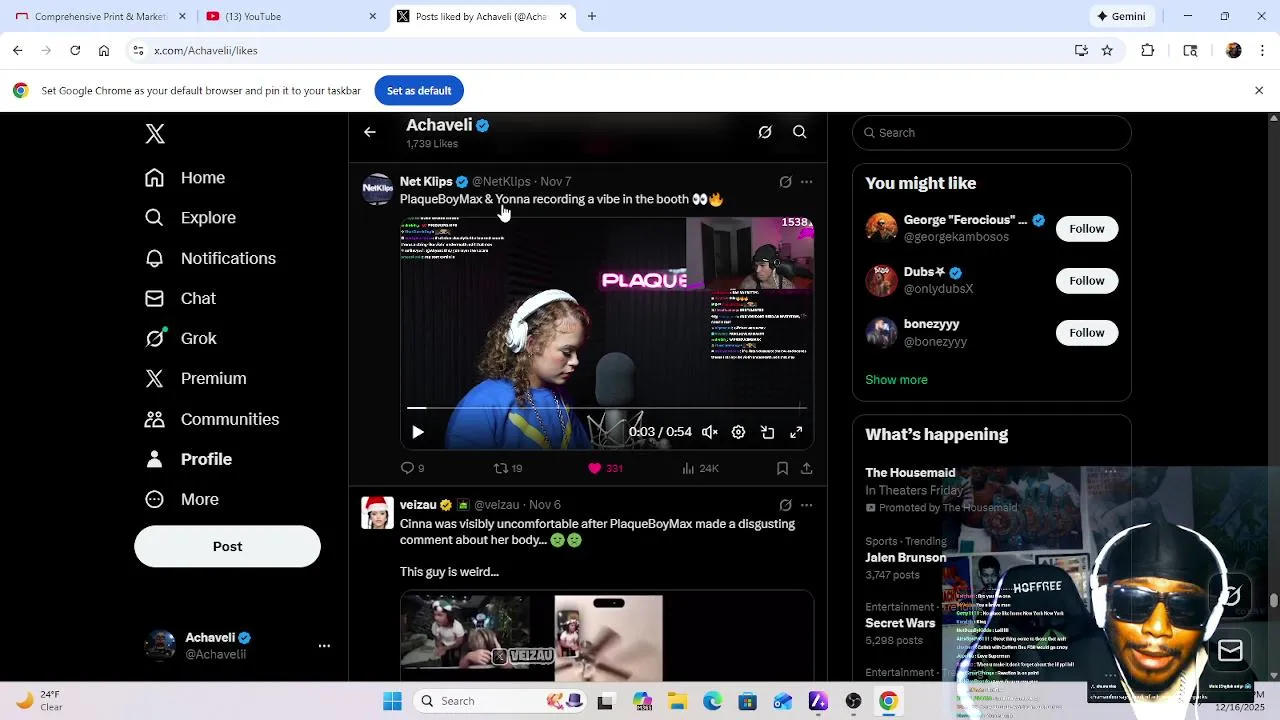Open Premium in the sidebar
The height and width of the screenshot is (720, 1280).
tap(195, 378)
